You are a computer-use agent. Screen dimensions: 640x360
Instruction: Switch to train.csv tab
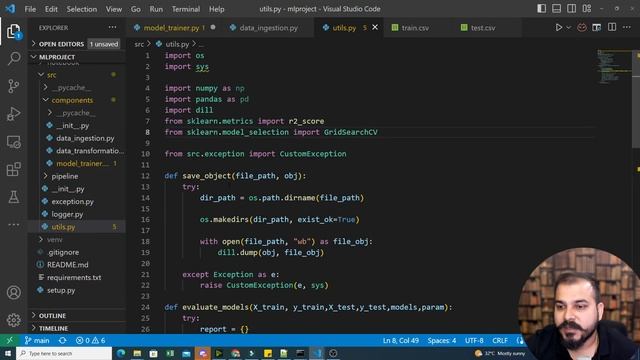coord(415,28)
